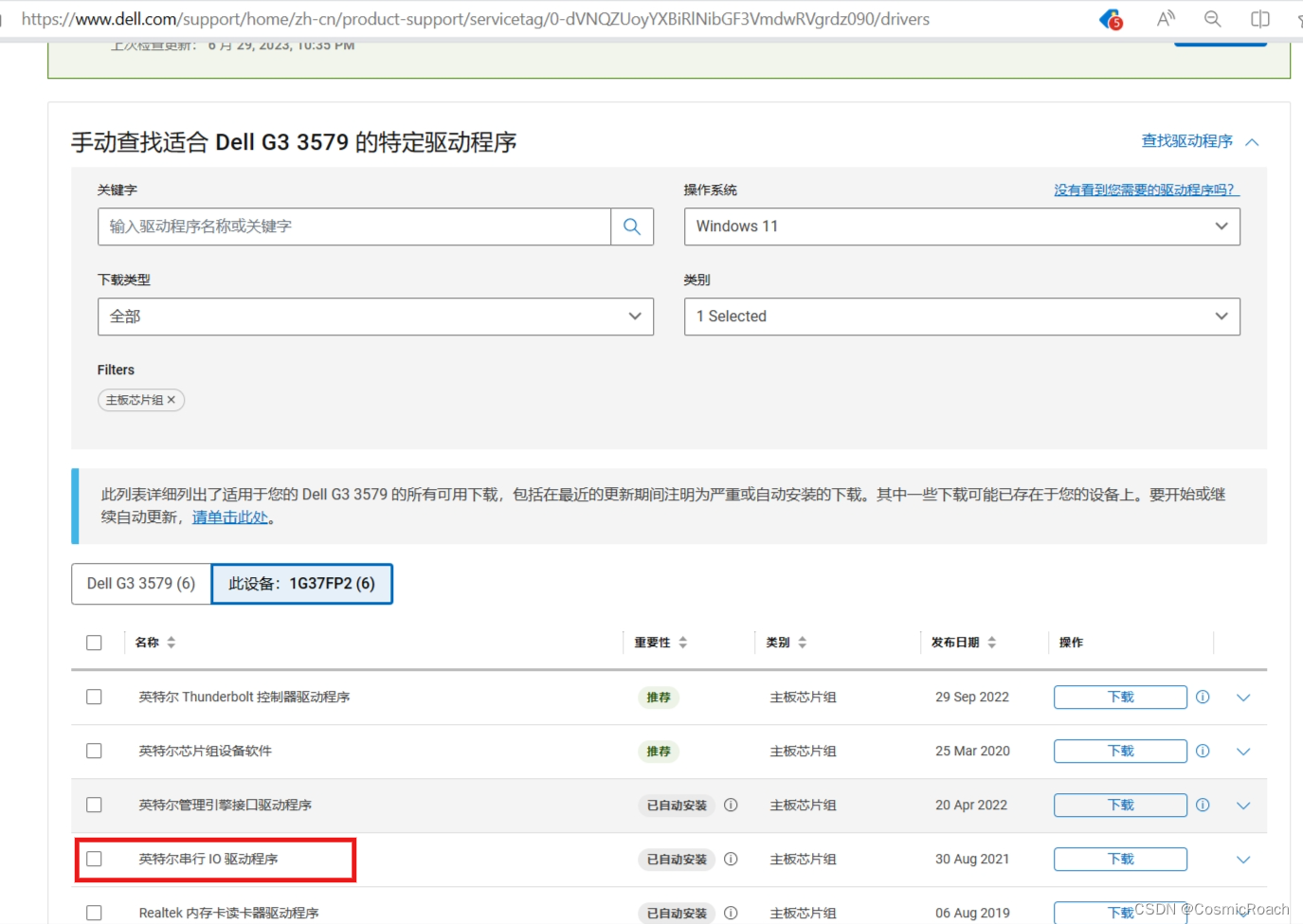This screenshot has height=924, width=1303.
Task: Open the 类别 1 Selected dropdown
Action: tap(962, 317)
